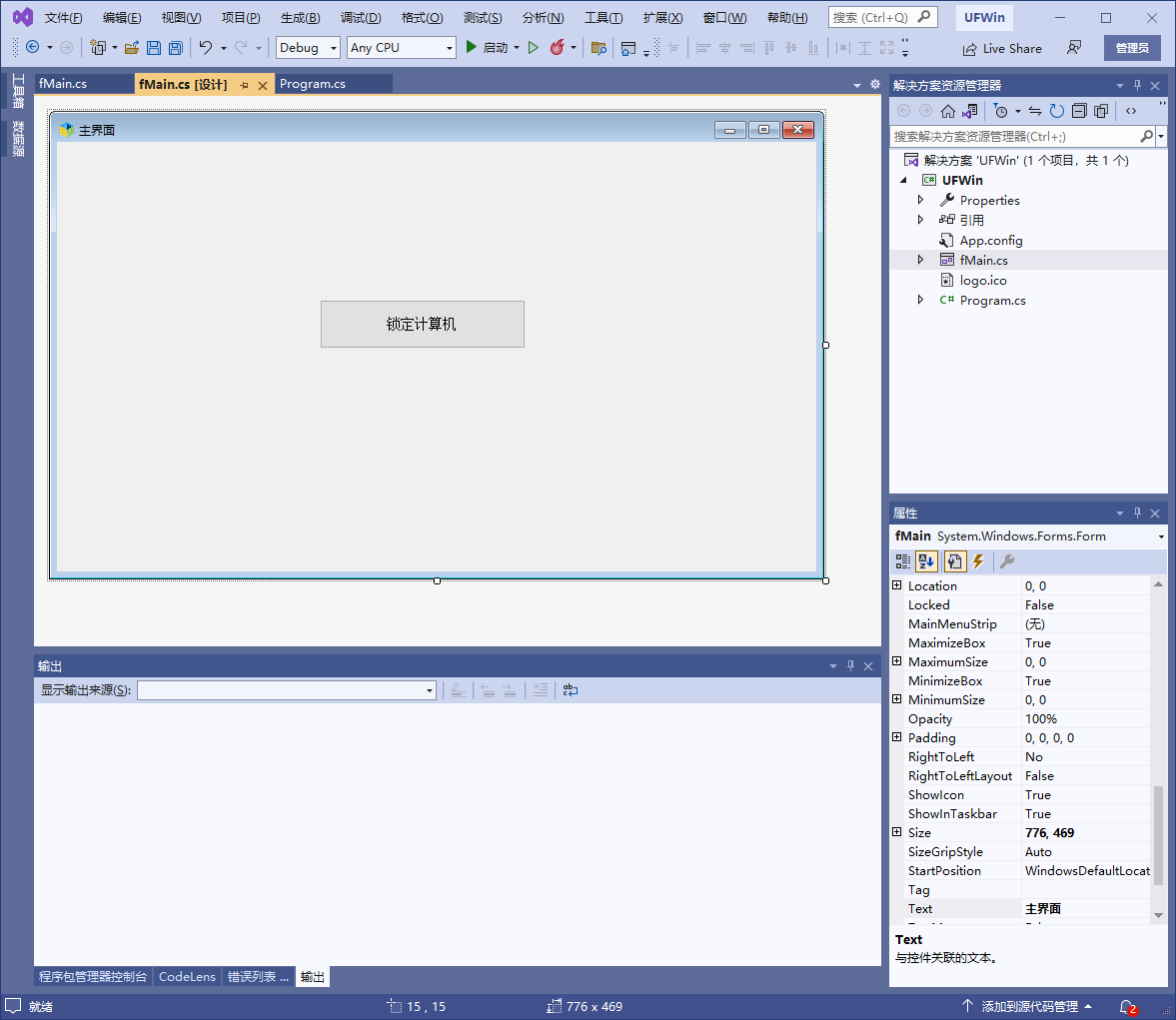
Task: Click the Open File folder icon
Action: [131, 48]
